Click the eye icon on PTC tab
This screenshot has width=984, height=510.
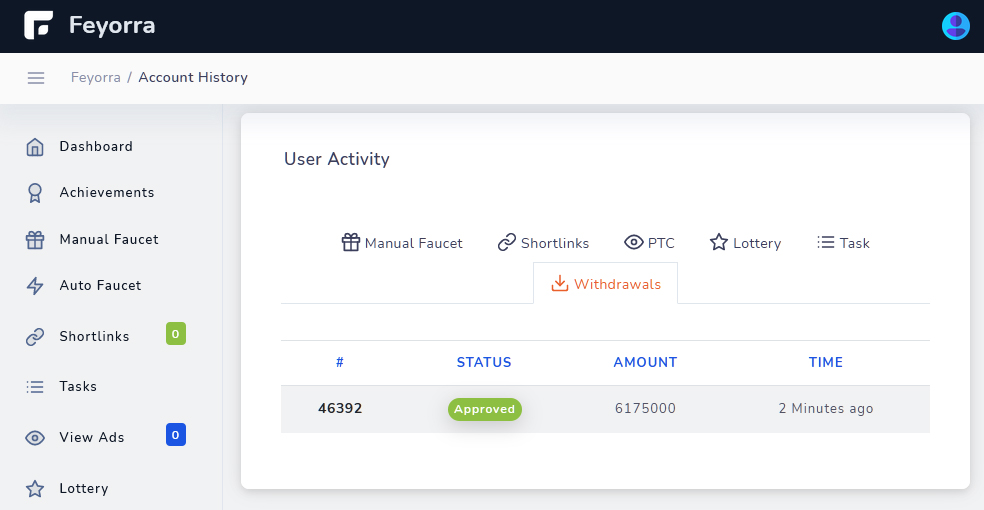[x=634, y=242]
